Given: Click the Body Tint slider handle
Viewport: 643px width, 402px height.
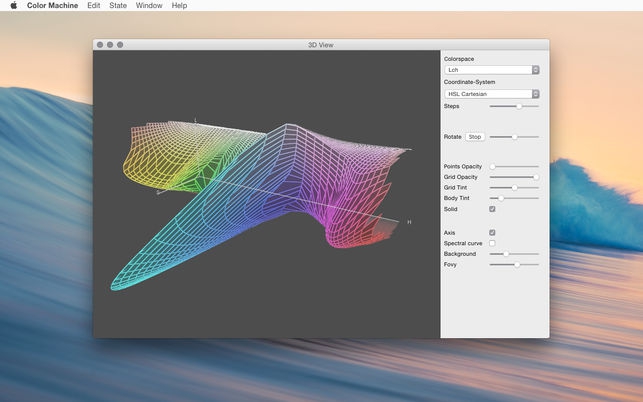Looking at the screenshot, I should 501,198.
